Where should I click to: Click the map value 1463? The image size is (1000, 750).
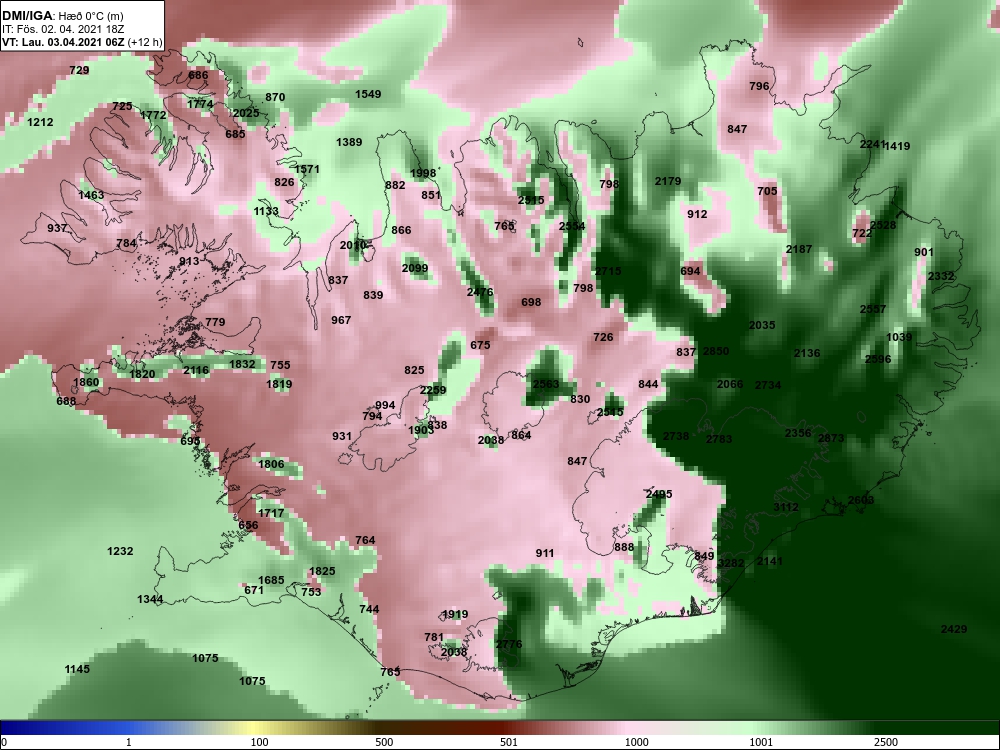(91, 195)
